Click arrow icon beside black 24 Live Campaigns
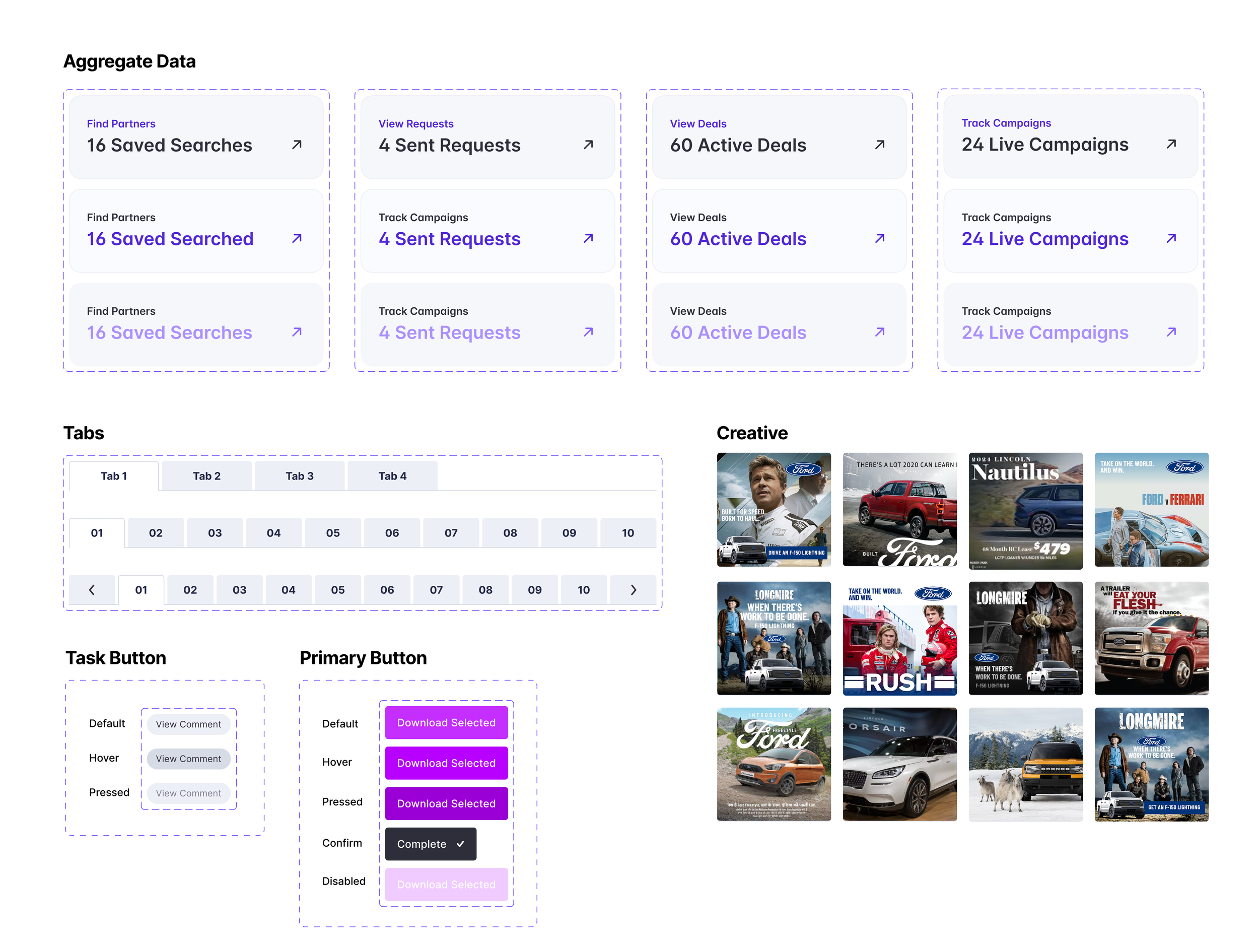The width and height of the screenshot is (1259, 952). (x=1171, y=144)
